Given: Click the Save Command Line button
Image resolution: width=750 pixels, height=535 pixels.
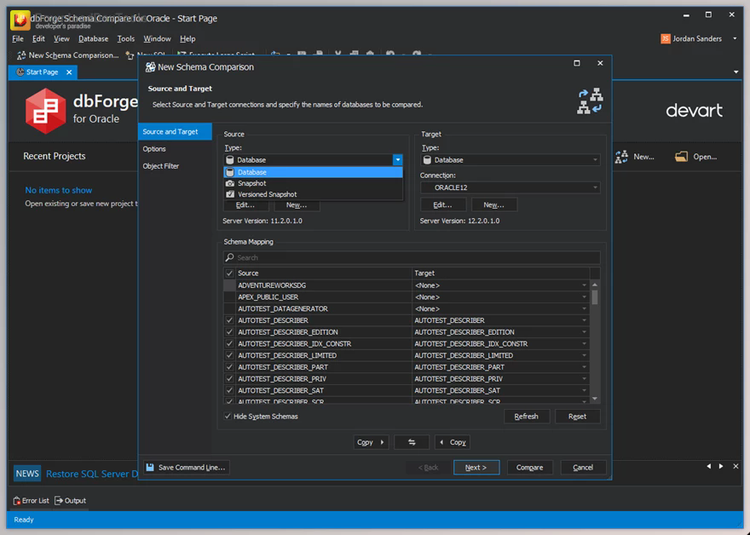Looking at the screenshot, I should click(x=186, y=467).
